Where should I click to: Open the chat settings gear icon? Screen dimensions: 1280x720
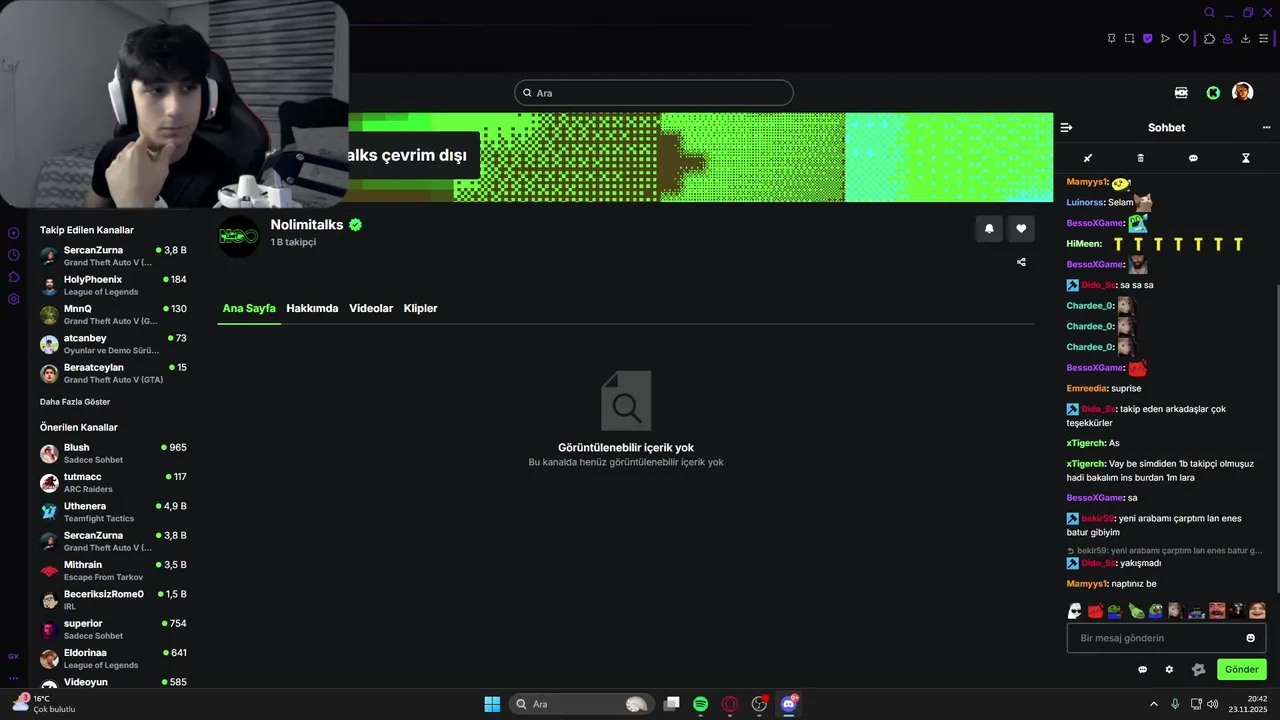pos(1170,669)
